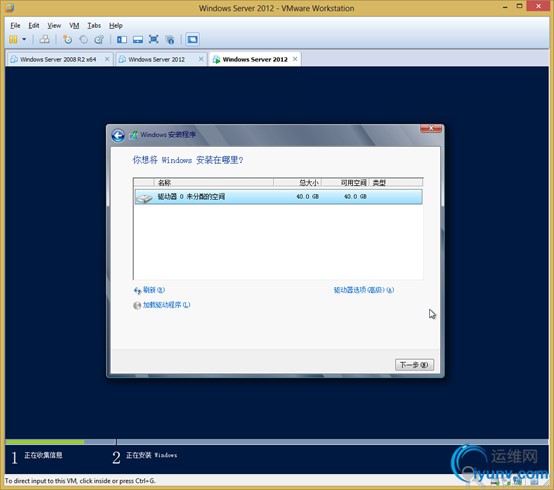Open the Tabs menu
This screenshot has width=554, height=490.
click(94, 25)
